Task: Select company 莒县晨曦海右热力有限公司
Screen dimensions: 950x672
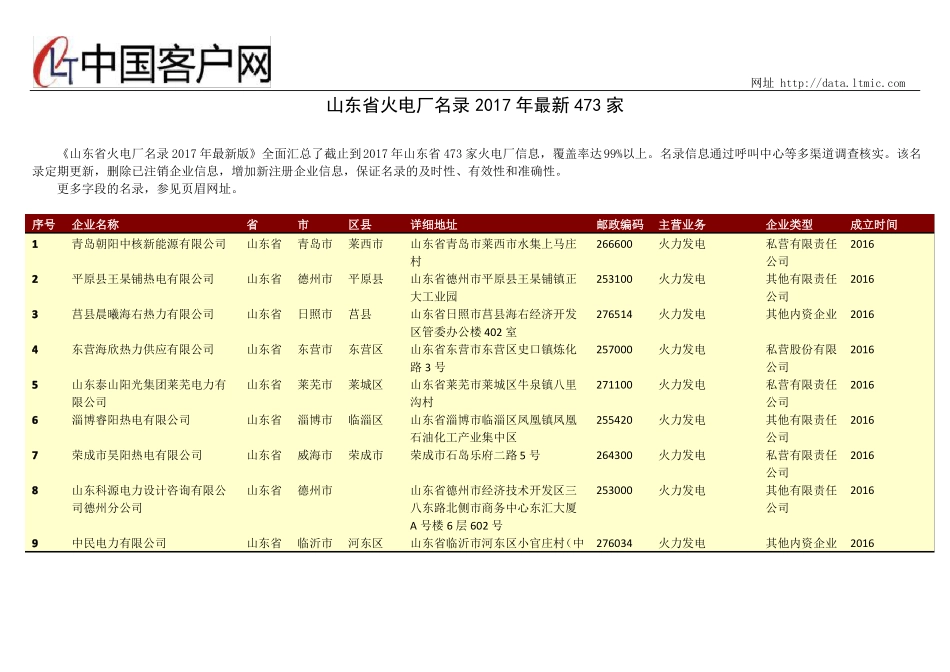Action: [143, 314]
